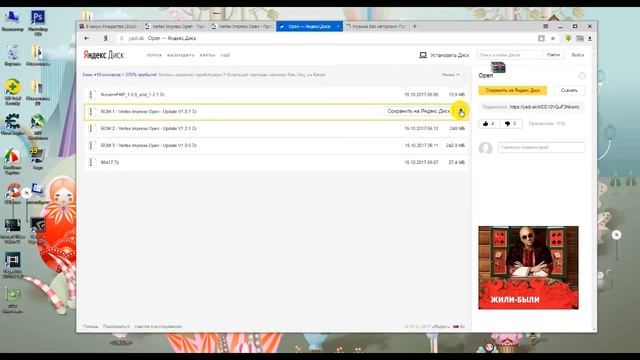This screenshot has width=640, height=360.
Task: Open the green plus 360 Total Security icon
Action: point(12,92)
